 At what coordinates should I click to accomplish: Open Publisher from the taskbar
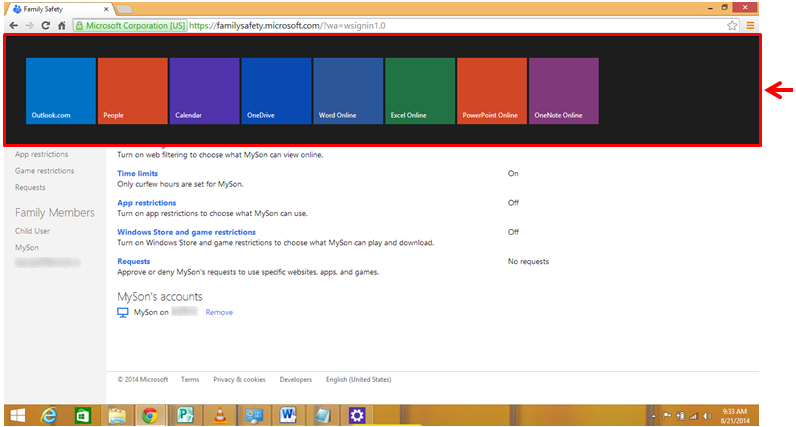tap(185, 415)
